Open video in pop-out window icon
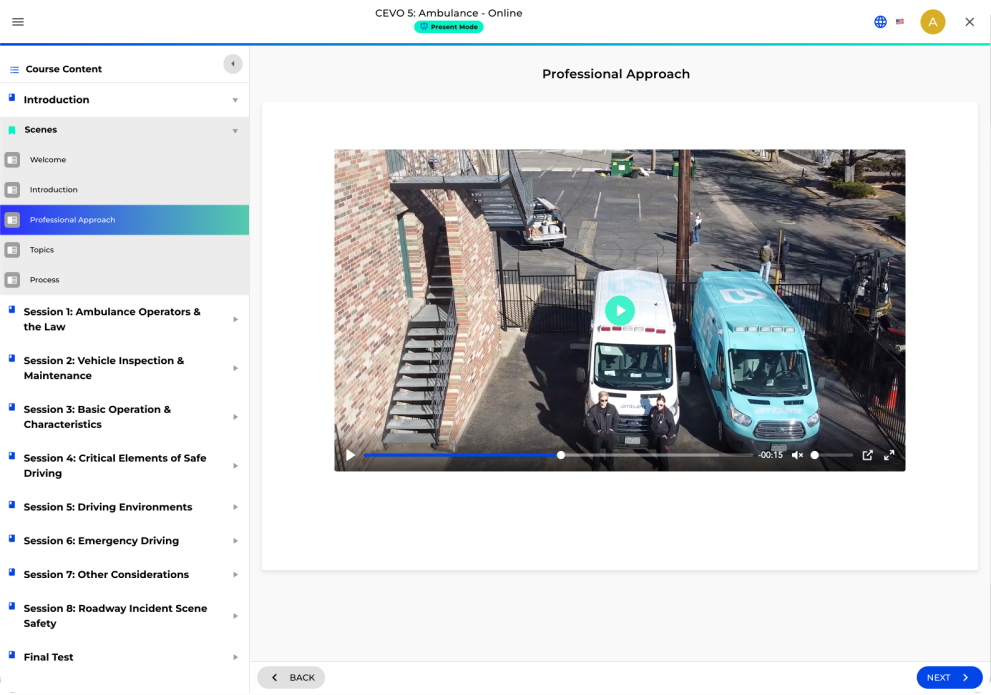 click(868, 455)
